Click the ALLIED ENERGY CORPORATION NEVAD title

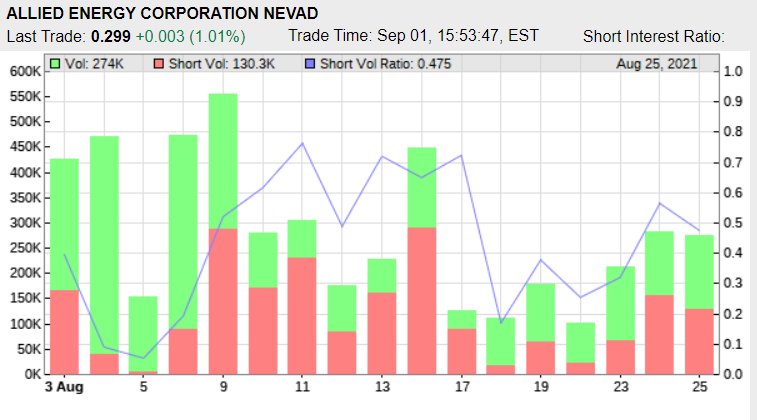point(162,14)
